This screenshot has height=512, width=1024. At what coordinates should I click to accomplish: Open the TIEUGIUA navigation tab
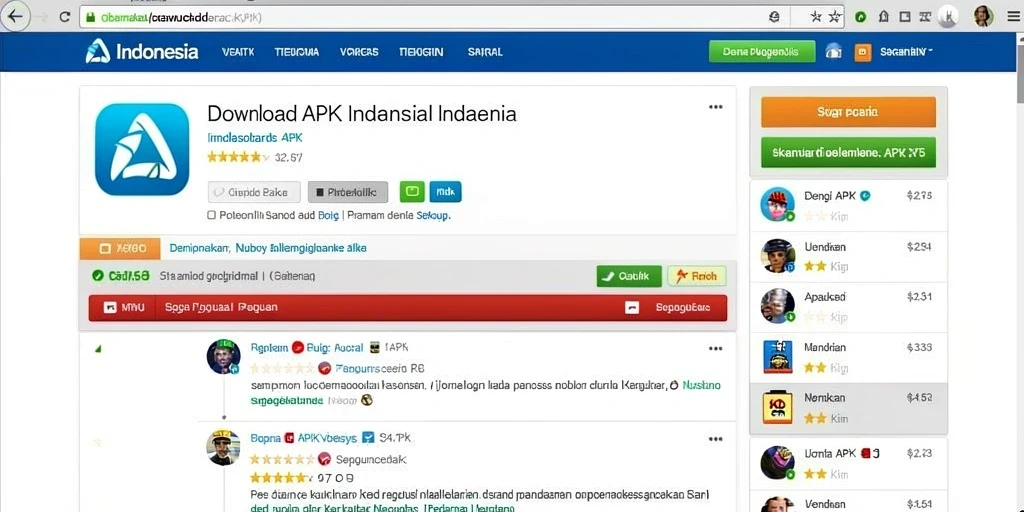(x=296, y=52)
